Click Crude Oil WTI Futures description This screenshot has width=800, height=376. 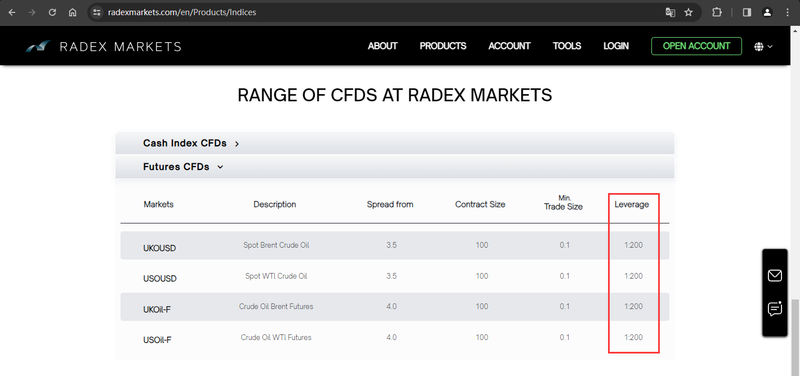[x=276, y=337]
